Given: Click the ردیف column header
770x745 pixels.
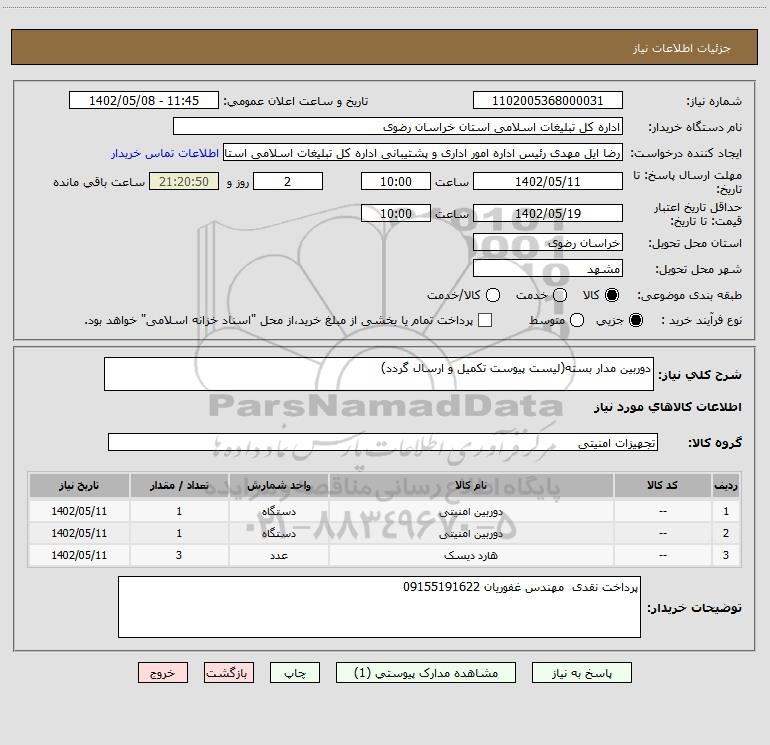Looking at the screenshot, I should click(726, 486).
